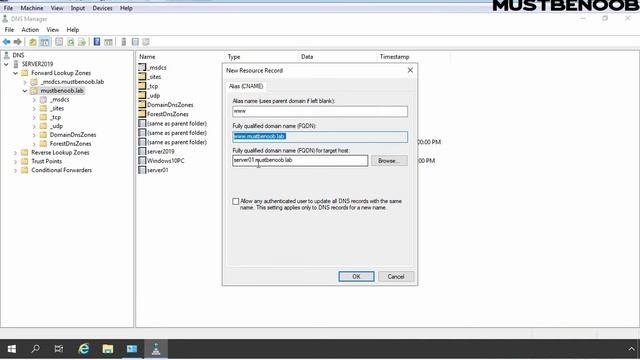Image resolution: width=640 pixels, height=360 pixels.
Task: Expand the Trust Points node
Action: [x=16, y=162]
